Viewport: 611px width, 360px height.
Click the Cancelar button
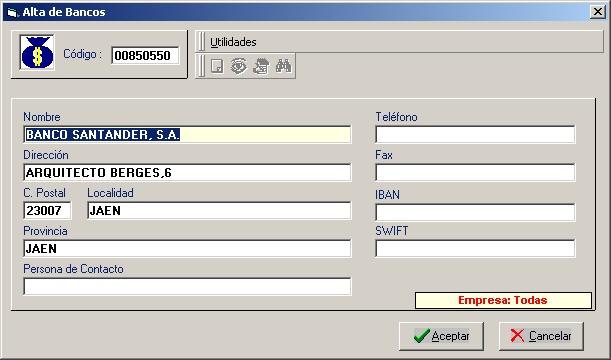(x=541, y=336)
